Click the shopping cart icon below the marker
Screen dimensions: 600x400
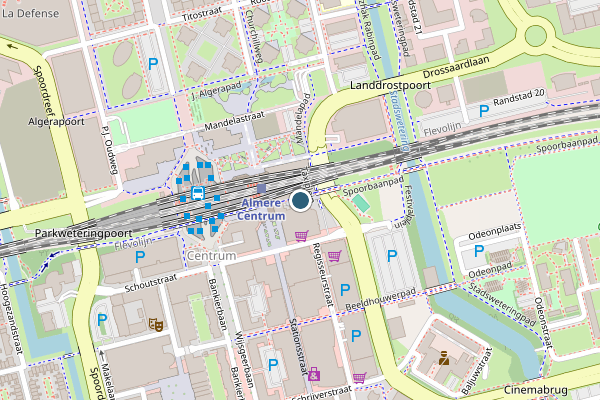pyautogui.click(x=302, y=236)
